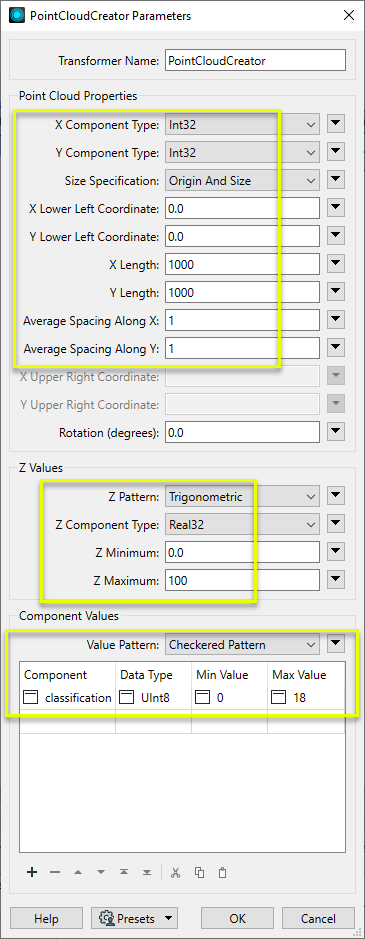
Task: Open the Size Specification dropdown
Action: click(242, 180)
